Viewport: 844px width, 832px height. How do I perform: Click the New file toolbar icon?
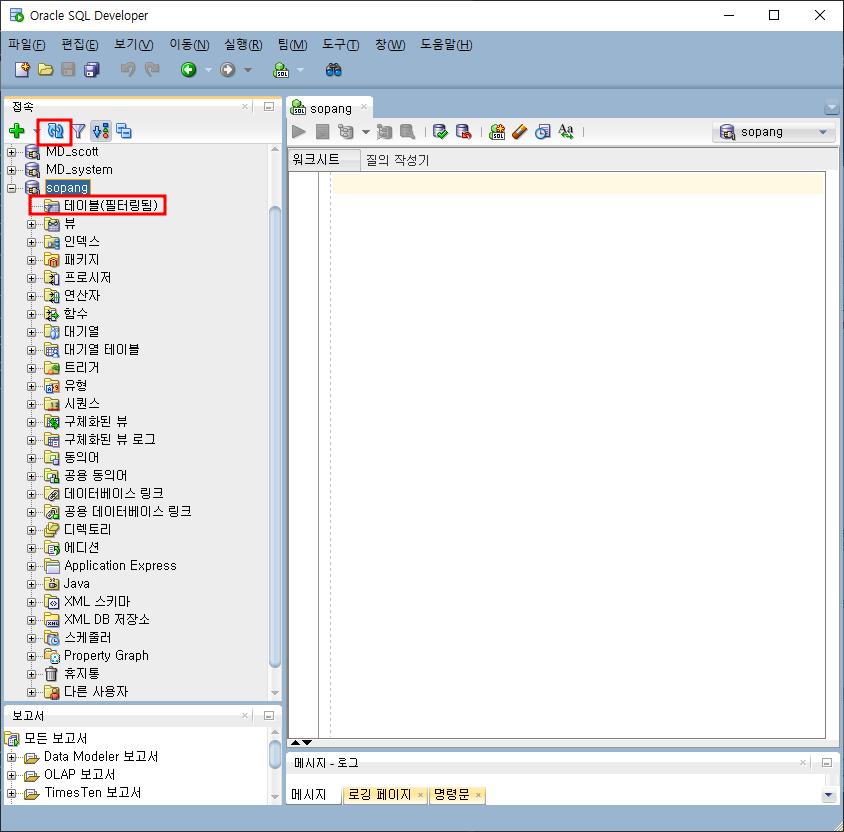[23, 69]
